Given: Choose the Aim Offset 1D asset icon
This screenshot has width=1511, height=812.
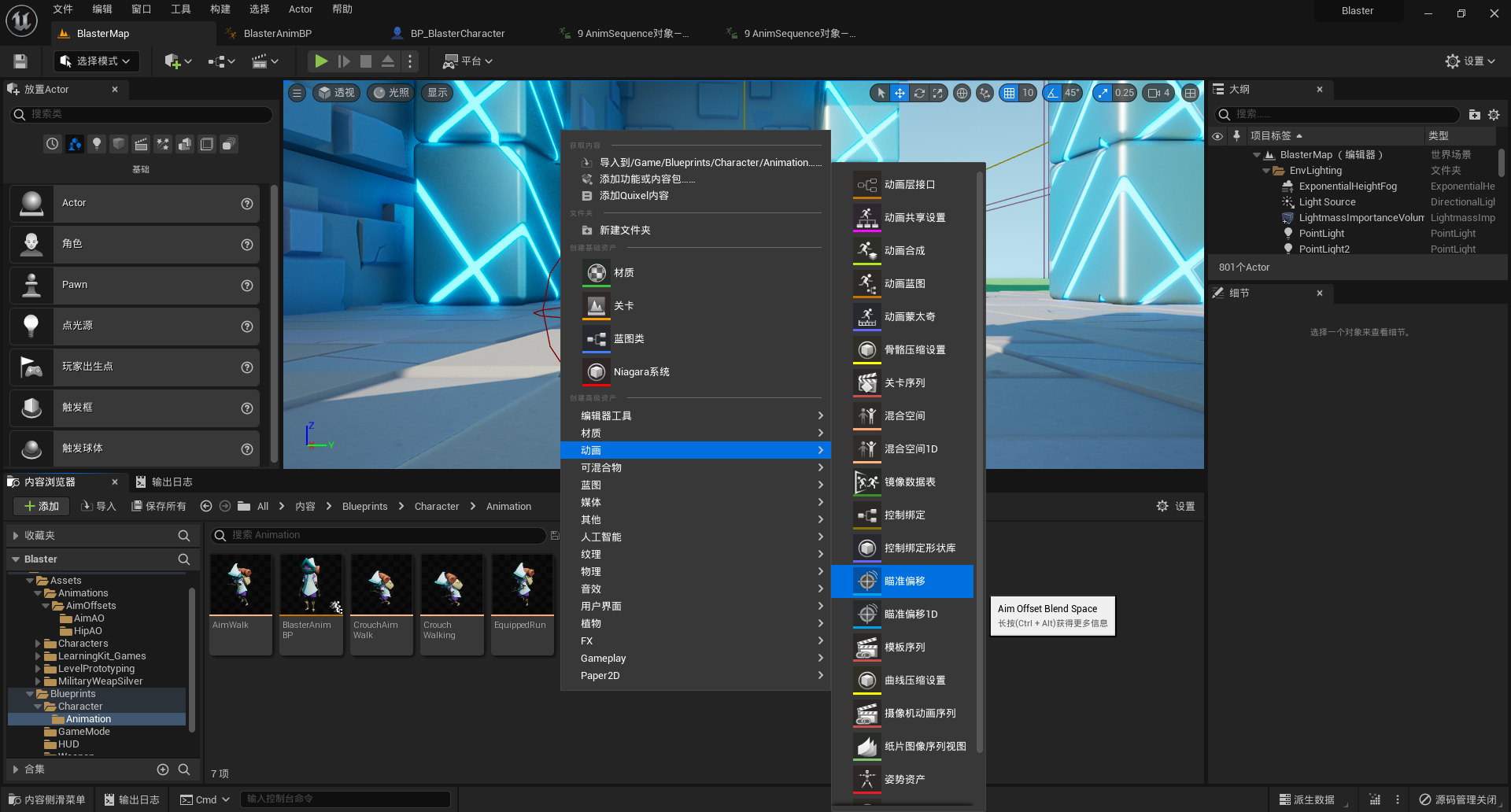Looking at the screenshot, I should (867, 614).
